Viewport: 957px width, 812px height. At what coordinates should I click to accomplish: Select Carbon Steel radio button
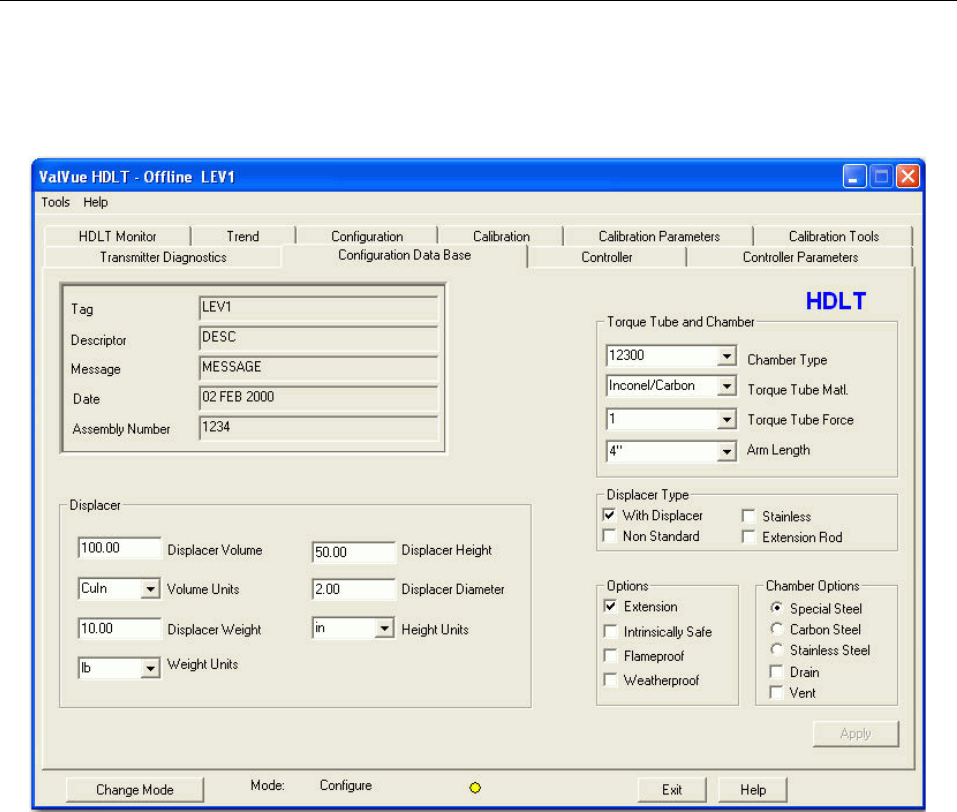(x=776, y=629)
